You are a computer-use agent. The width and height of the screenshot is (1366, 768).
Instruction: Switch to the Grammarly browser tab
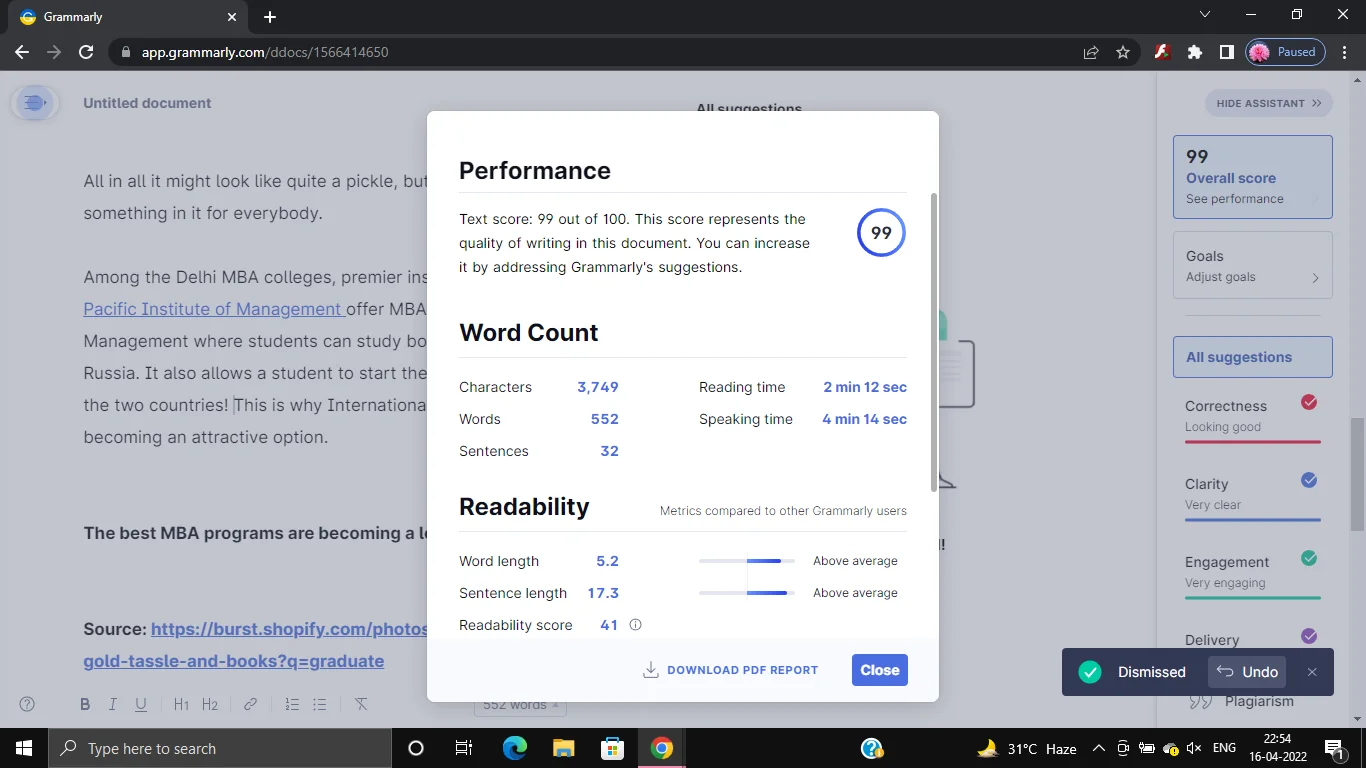tap(120, 17)
